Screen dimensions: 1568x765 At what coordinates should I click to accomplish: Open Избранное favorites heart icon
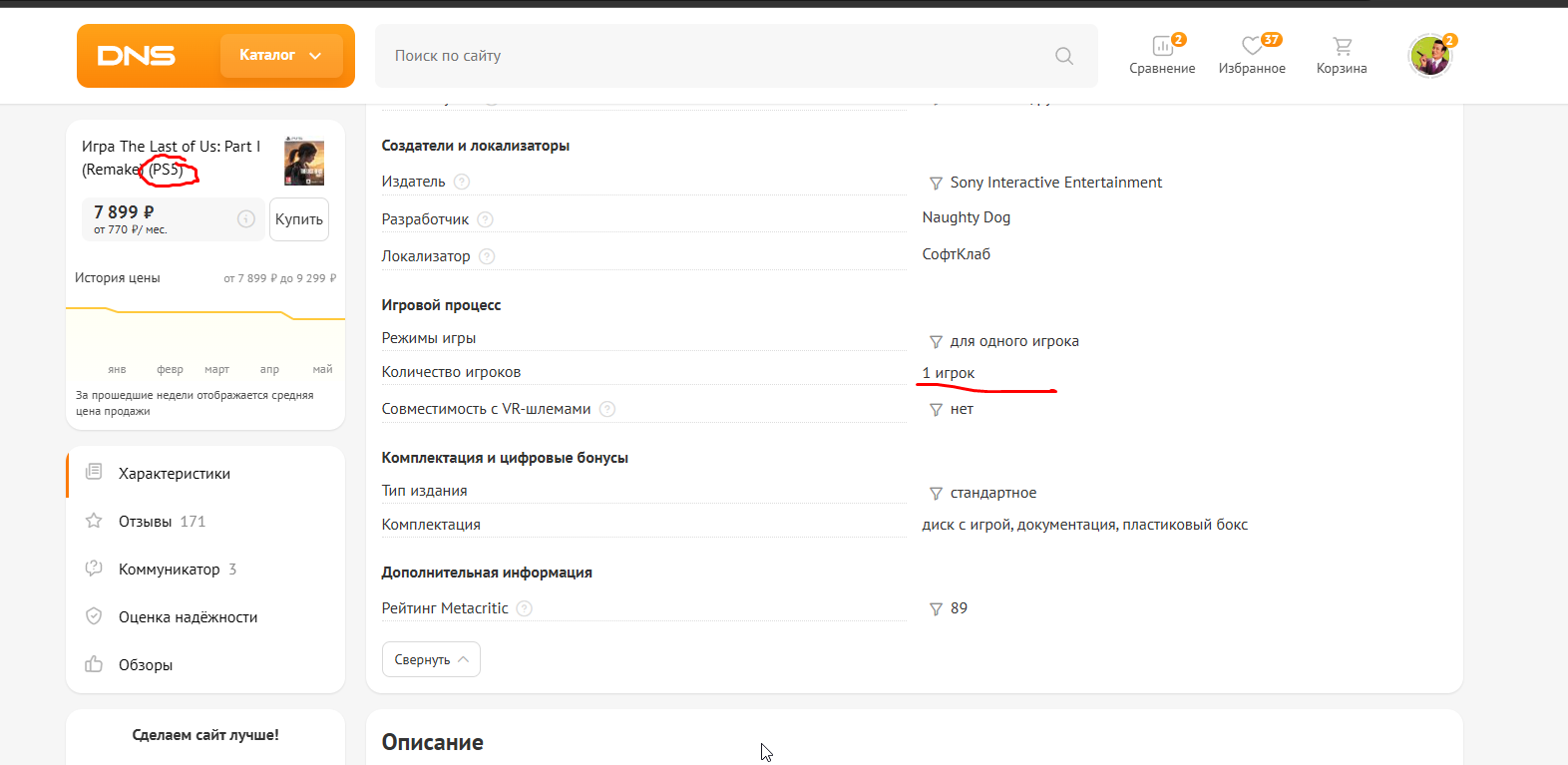tap(1252, 56)
